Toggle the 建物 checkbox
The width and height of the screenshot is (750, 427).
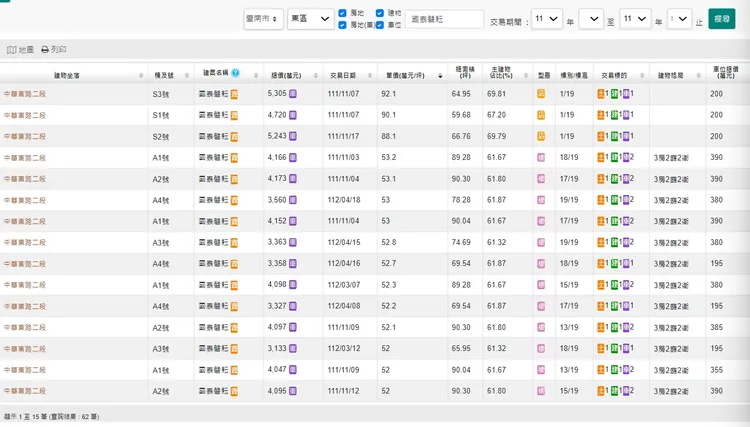(380, 13)
